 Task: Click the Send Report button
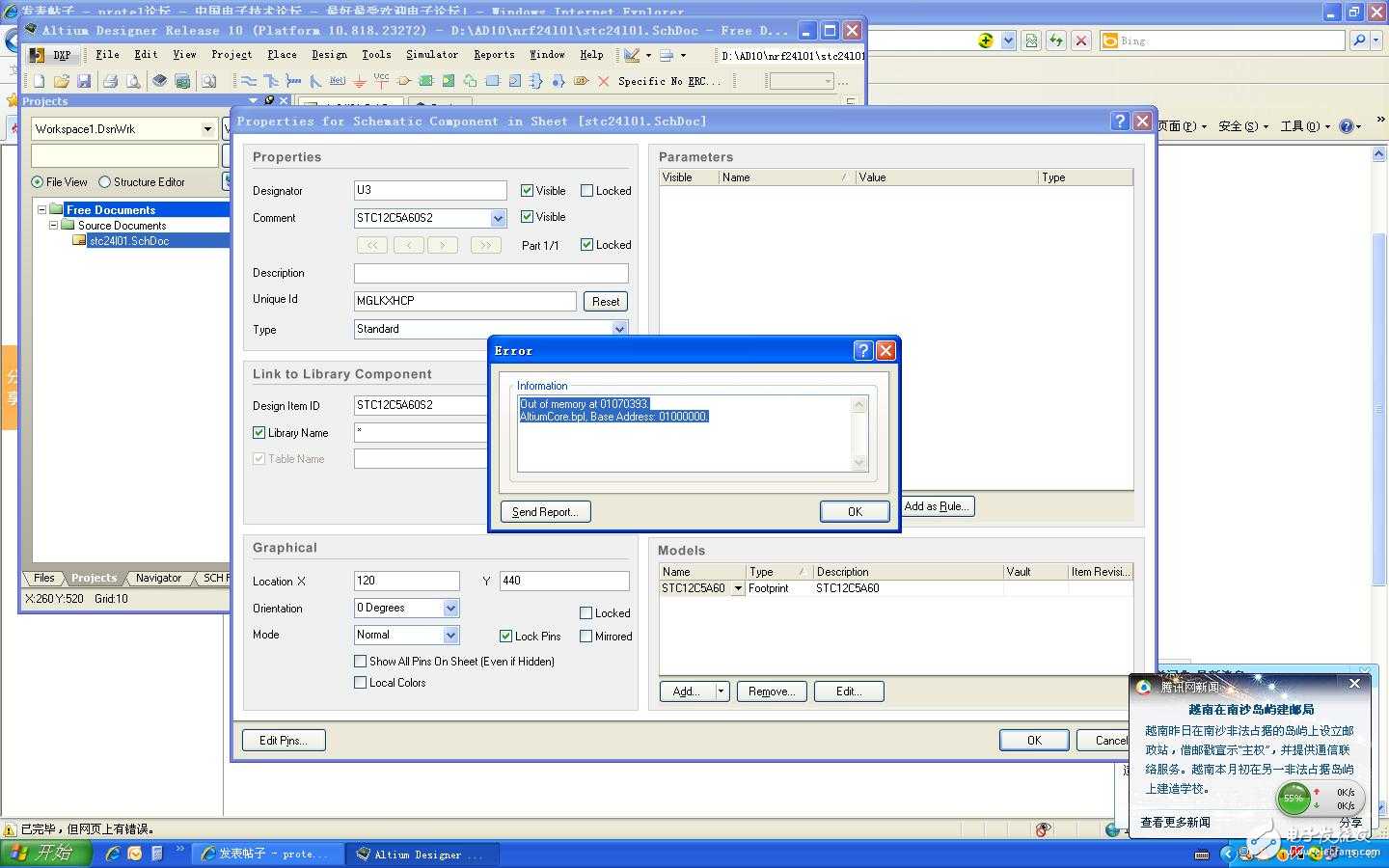[x=545, y=512]
